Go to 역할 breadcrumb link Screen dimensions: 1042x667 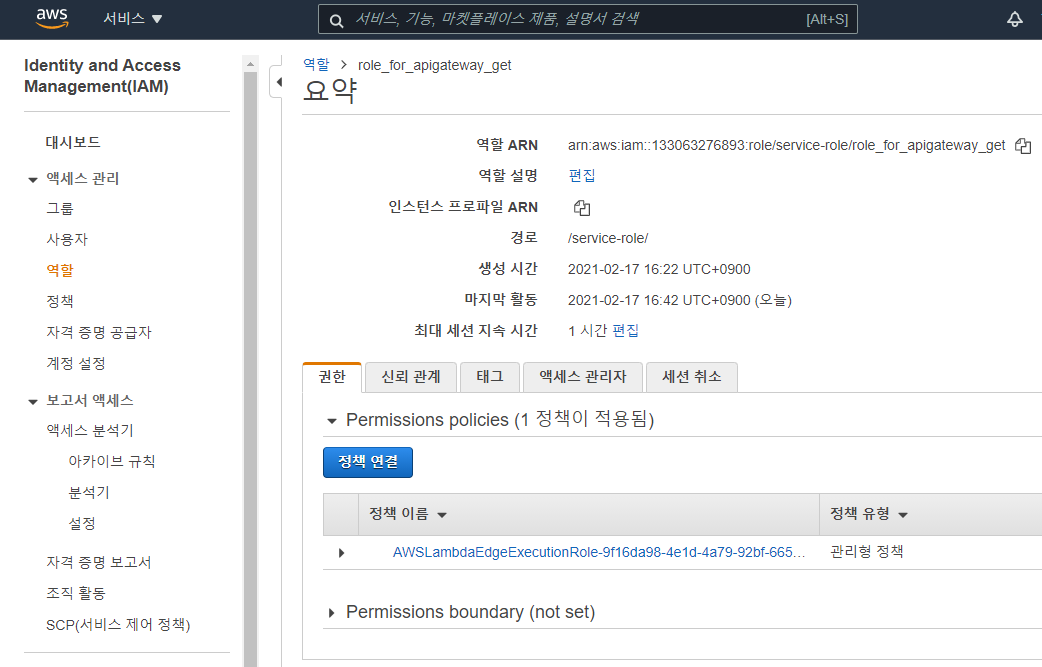click(x=316, y=64)
